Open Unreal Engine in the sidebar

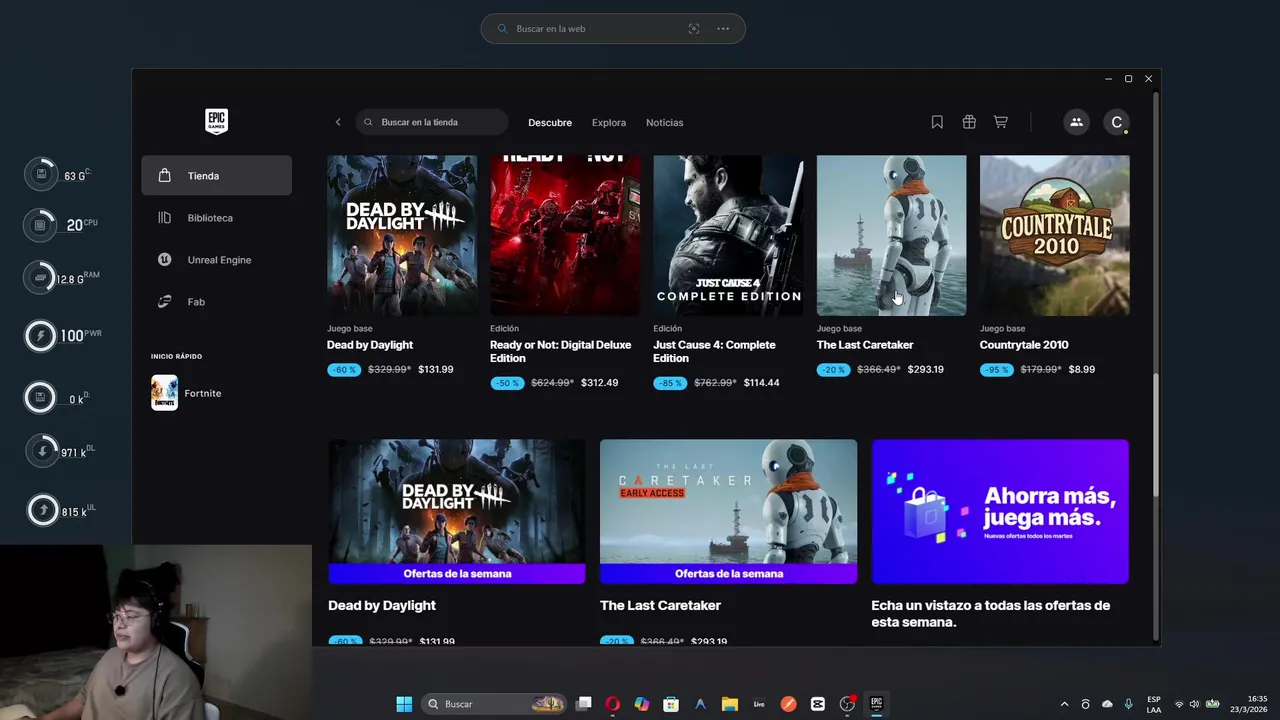[x=216, y=260]
